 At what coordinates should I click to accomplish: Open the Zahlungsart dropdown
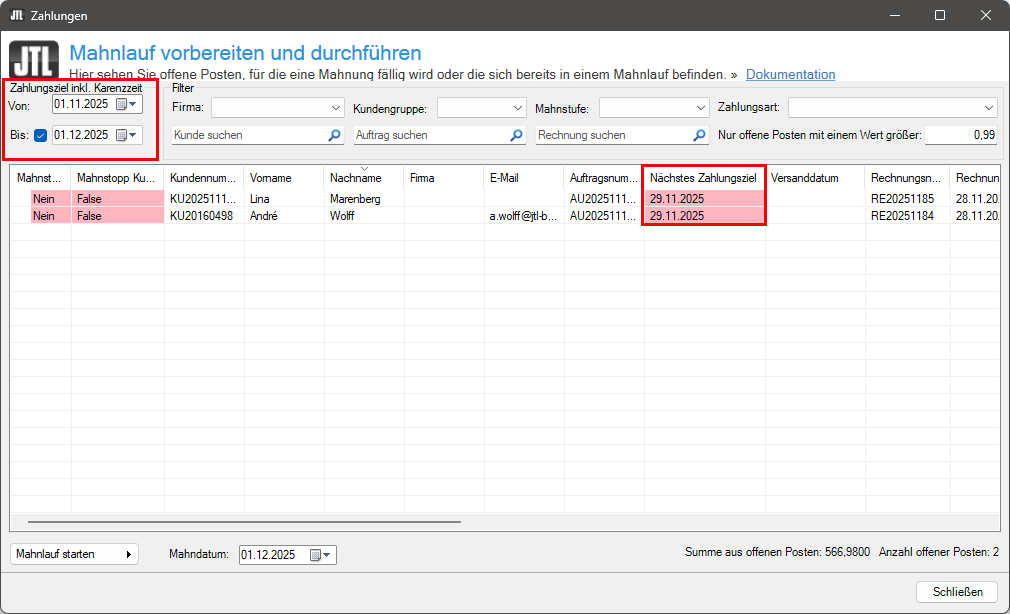(989, 107)
